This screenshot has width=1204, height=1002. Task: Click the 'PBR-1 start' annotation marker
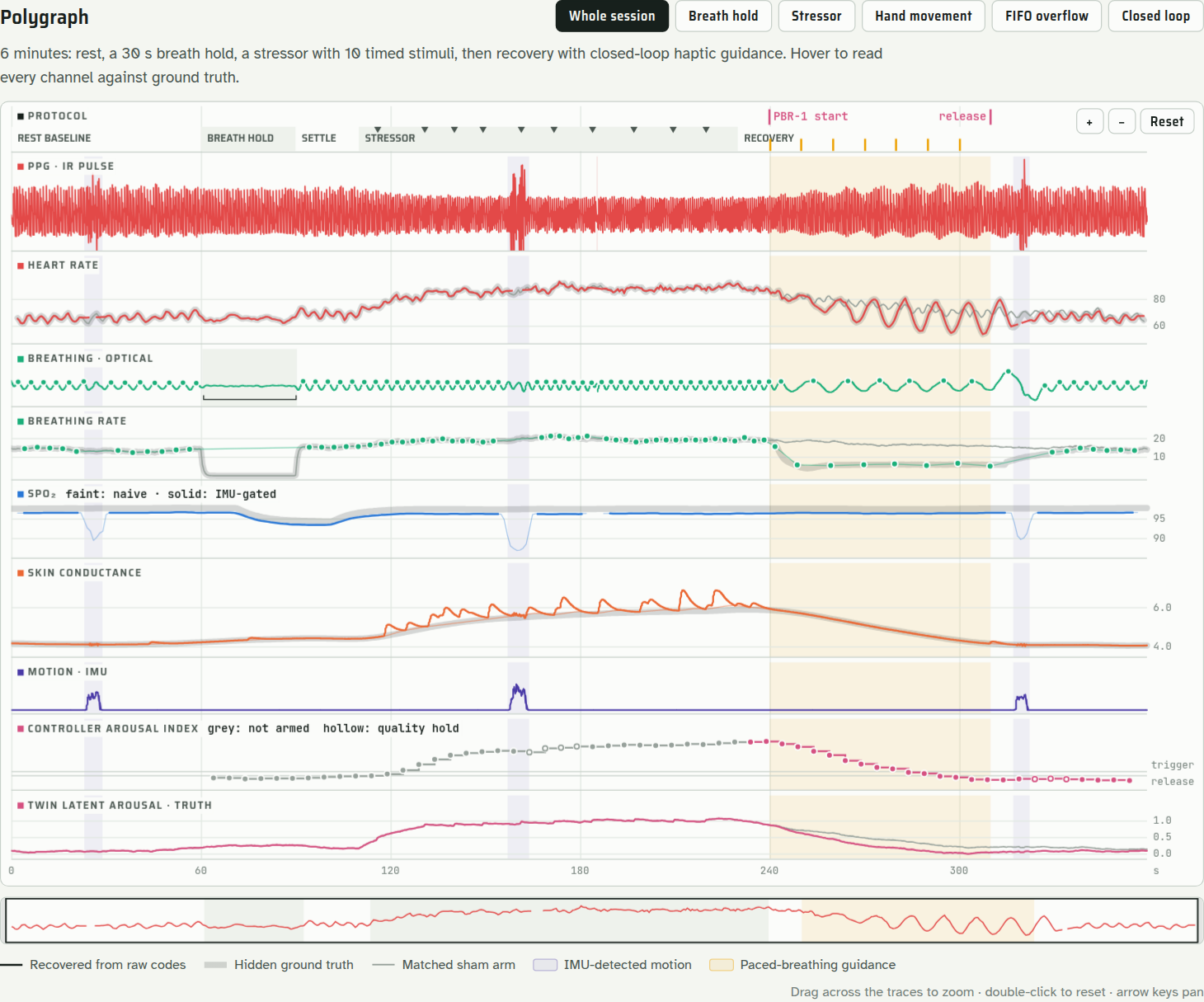click(810, 116)
